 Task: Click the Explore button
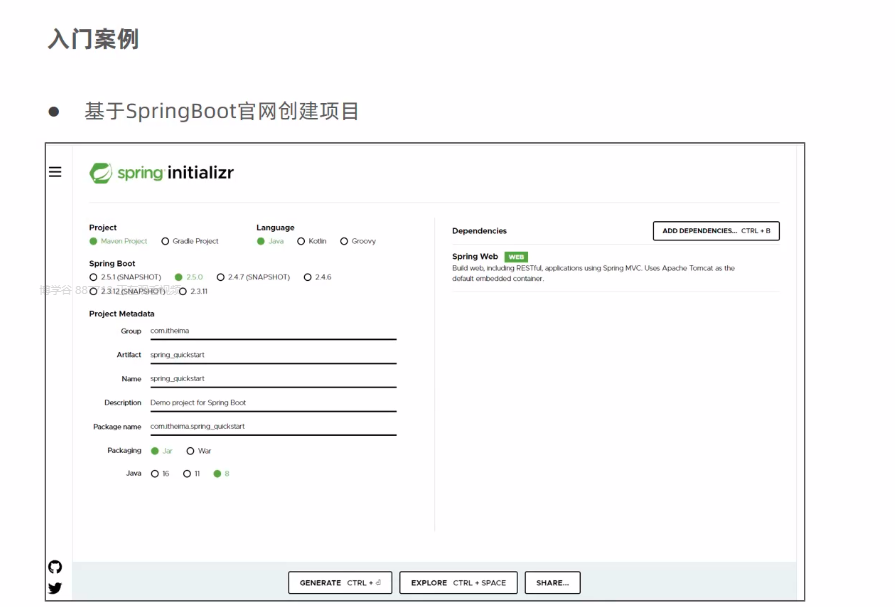tap(458, 582)
